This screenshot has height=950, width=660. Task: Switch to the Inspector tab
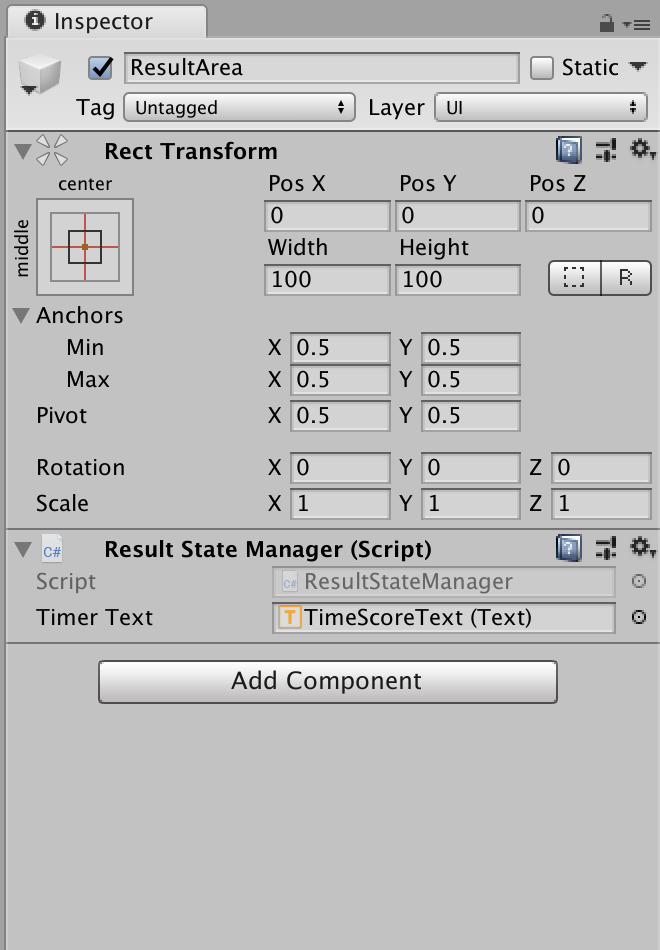107,21
